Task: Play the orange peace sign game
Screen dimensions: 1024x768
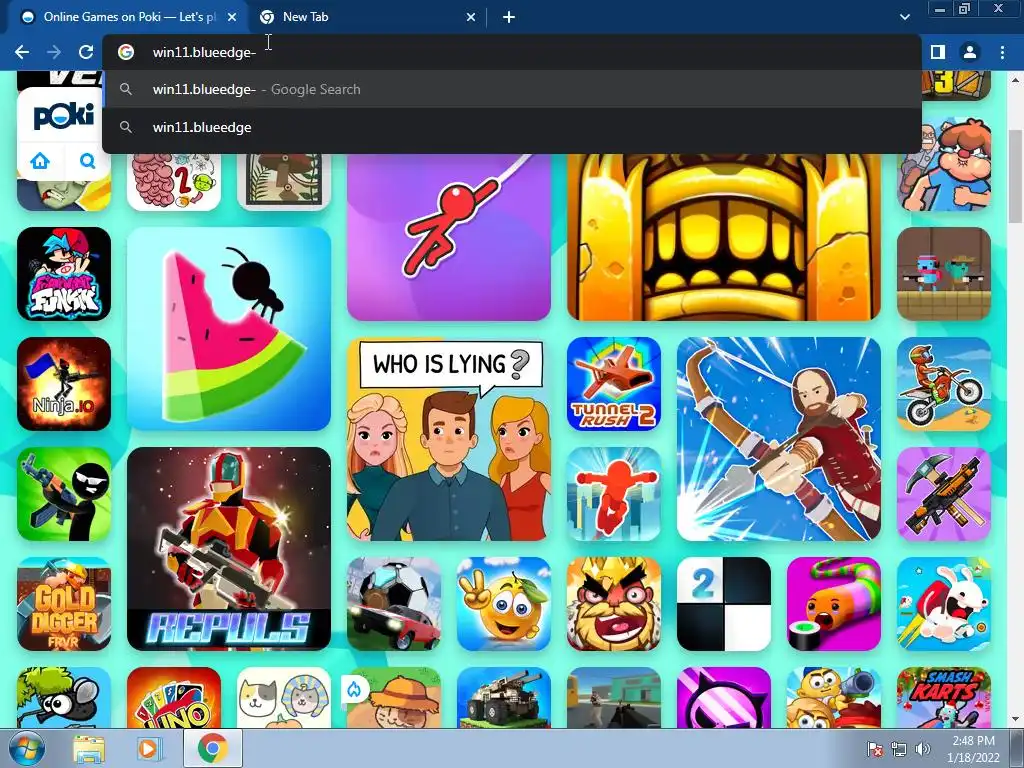Action: (x=504, y=604)
